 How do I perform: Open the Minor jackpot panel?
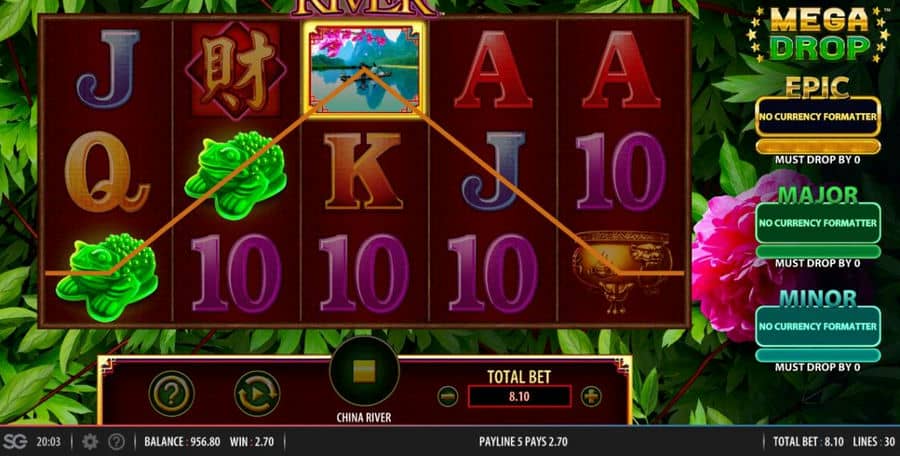pos(818,326)
